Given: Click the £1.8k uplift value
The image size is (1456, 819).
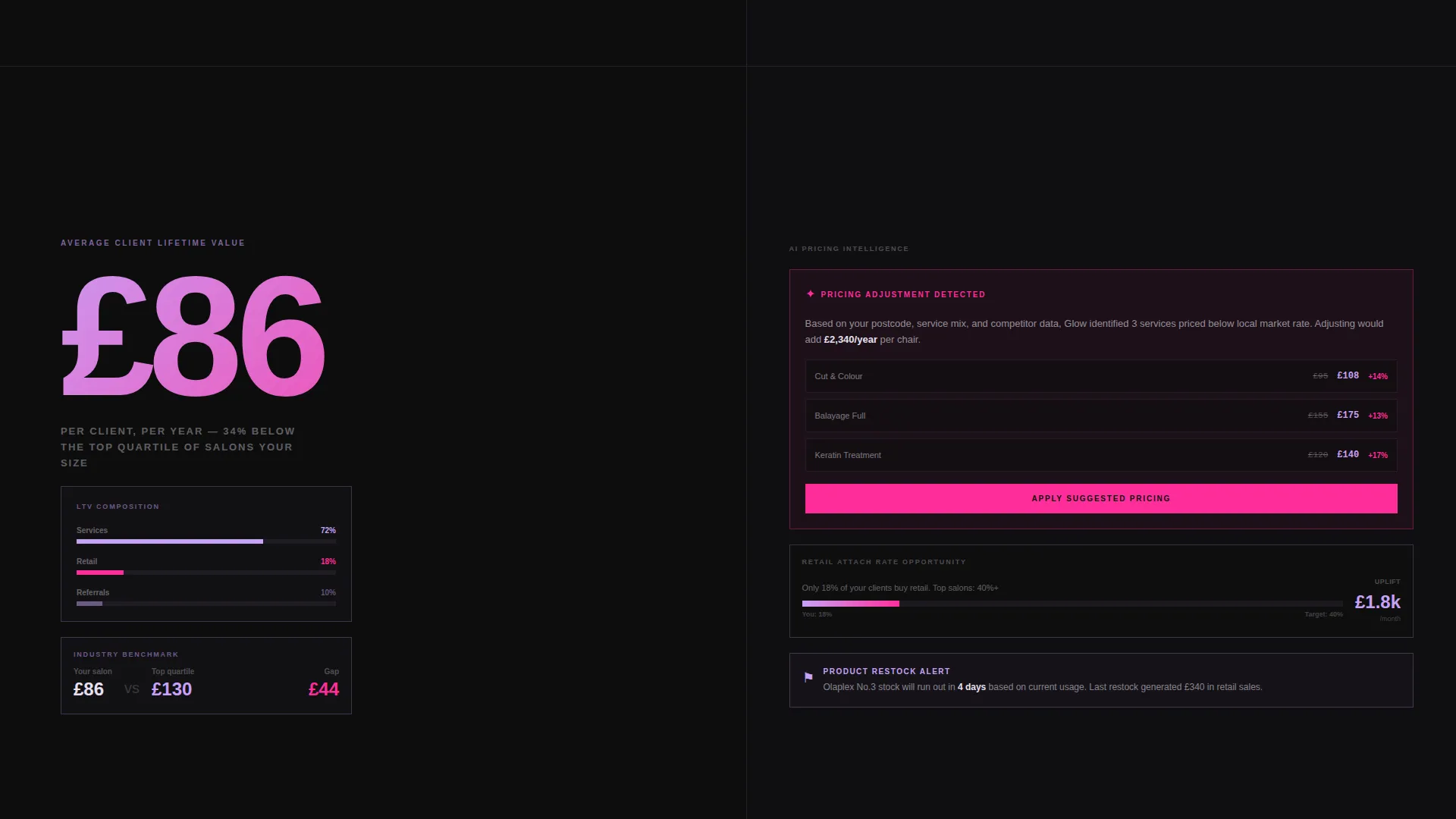Looking at the screenshot, I should [x=1377, y=602].
